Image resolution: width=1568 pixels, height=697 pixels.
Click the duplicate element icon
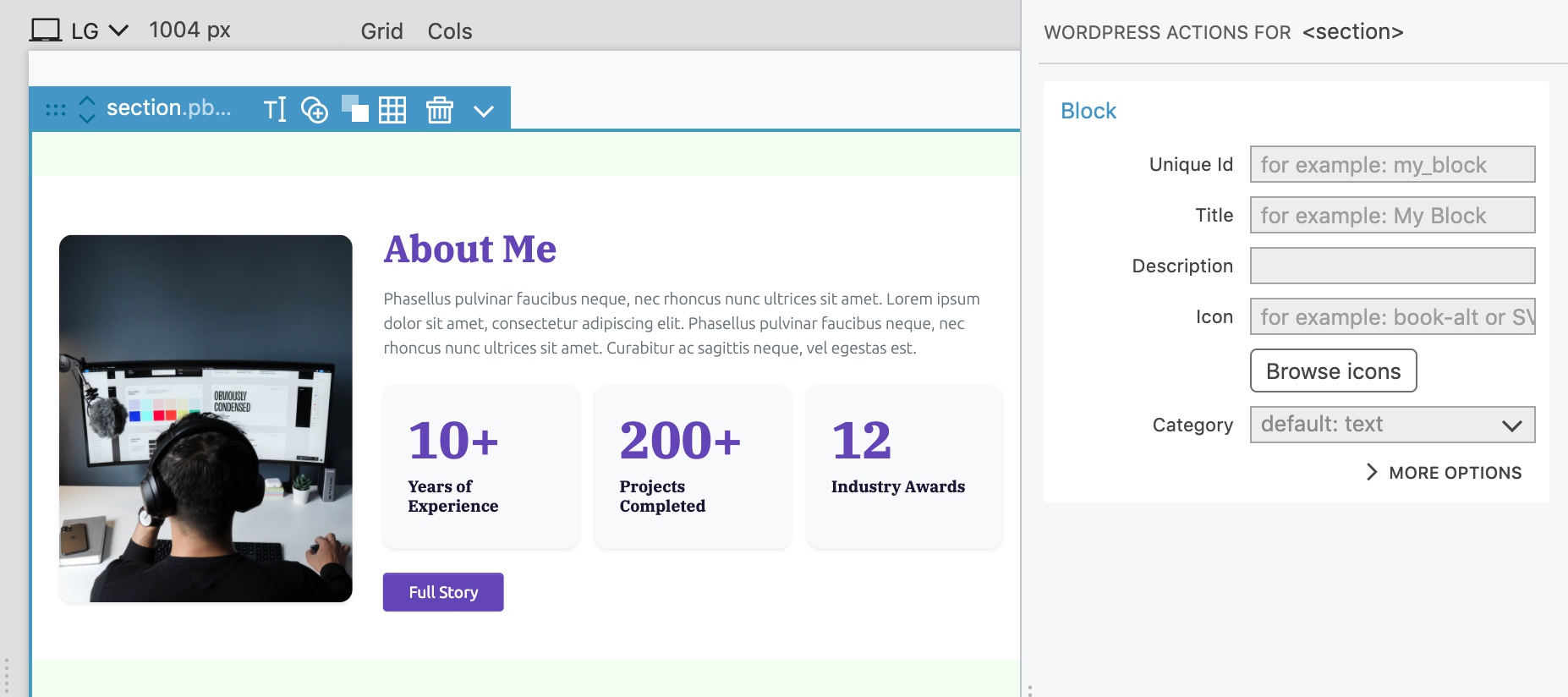355,109
